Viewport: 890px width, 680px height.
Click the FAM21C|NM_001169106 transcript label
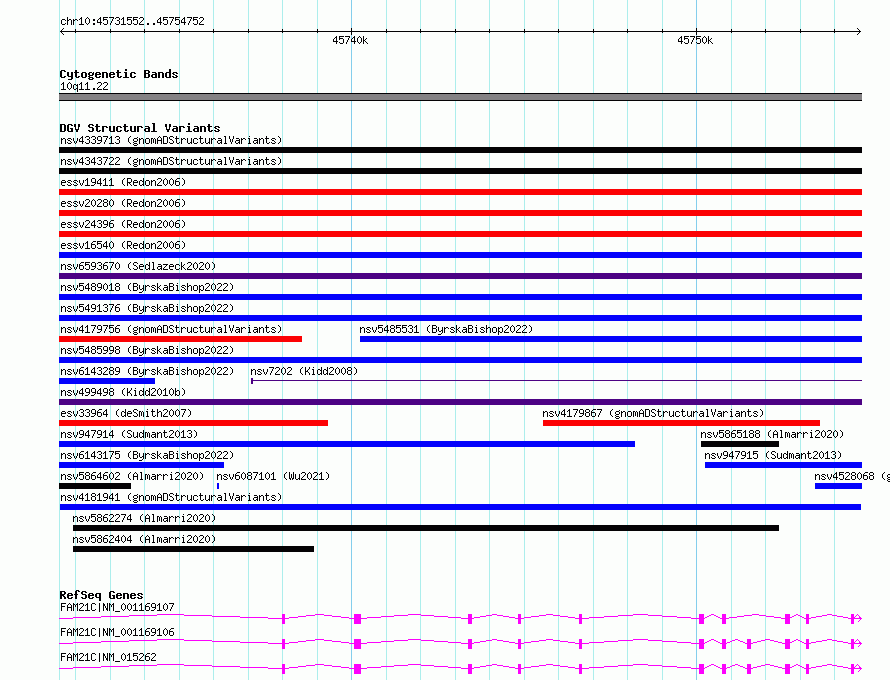117,632
